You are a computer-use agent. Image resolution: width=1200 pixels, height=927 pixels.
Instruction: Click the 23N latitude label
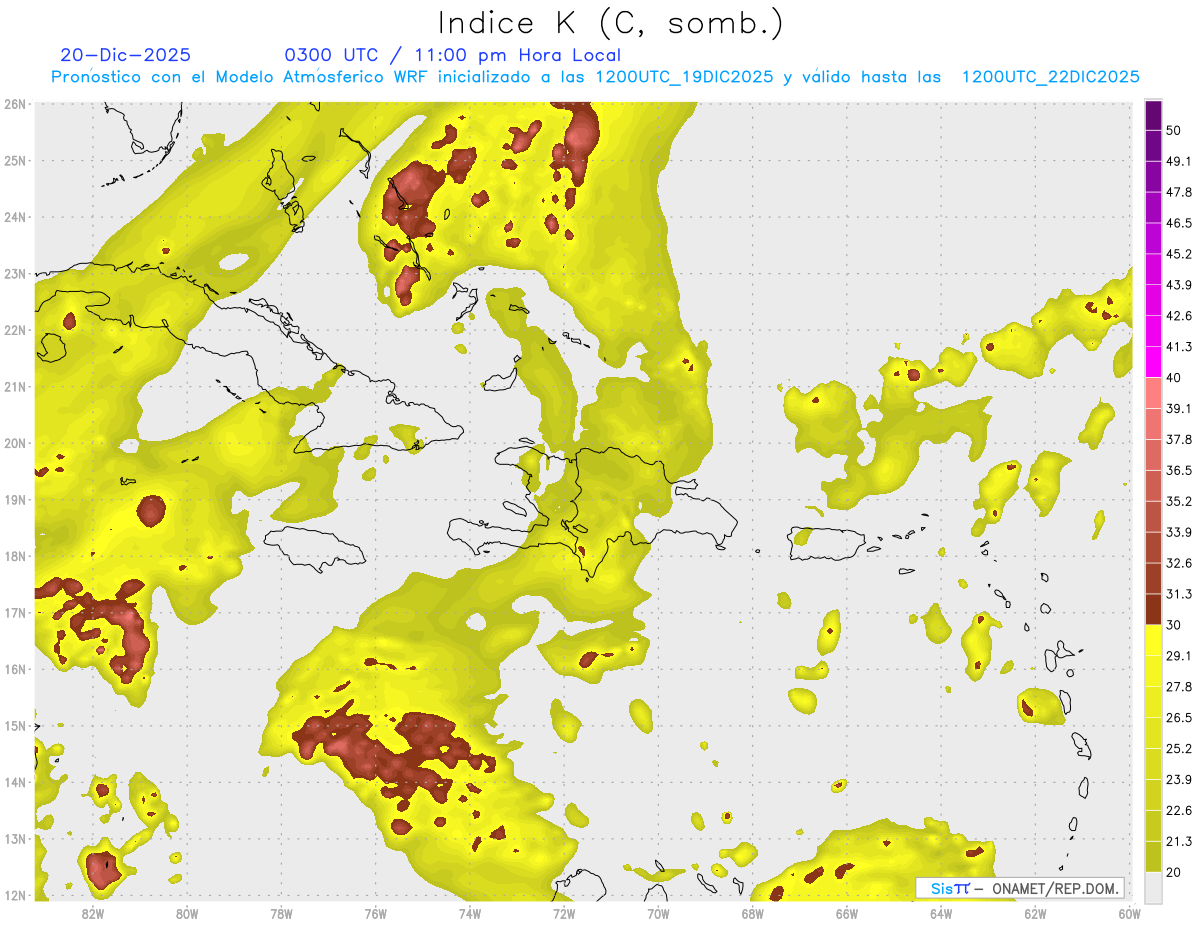tap(15, 273)
